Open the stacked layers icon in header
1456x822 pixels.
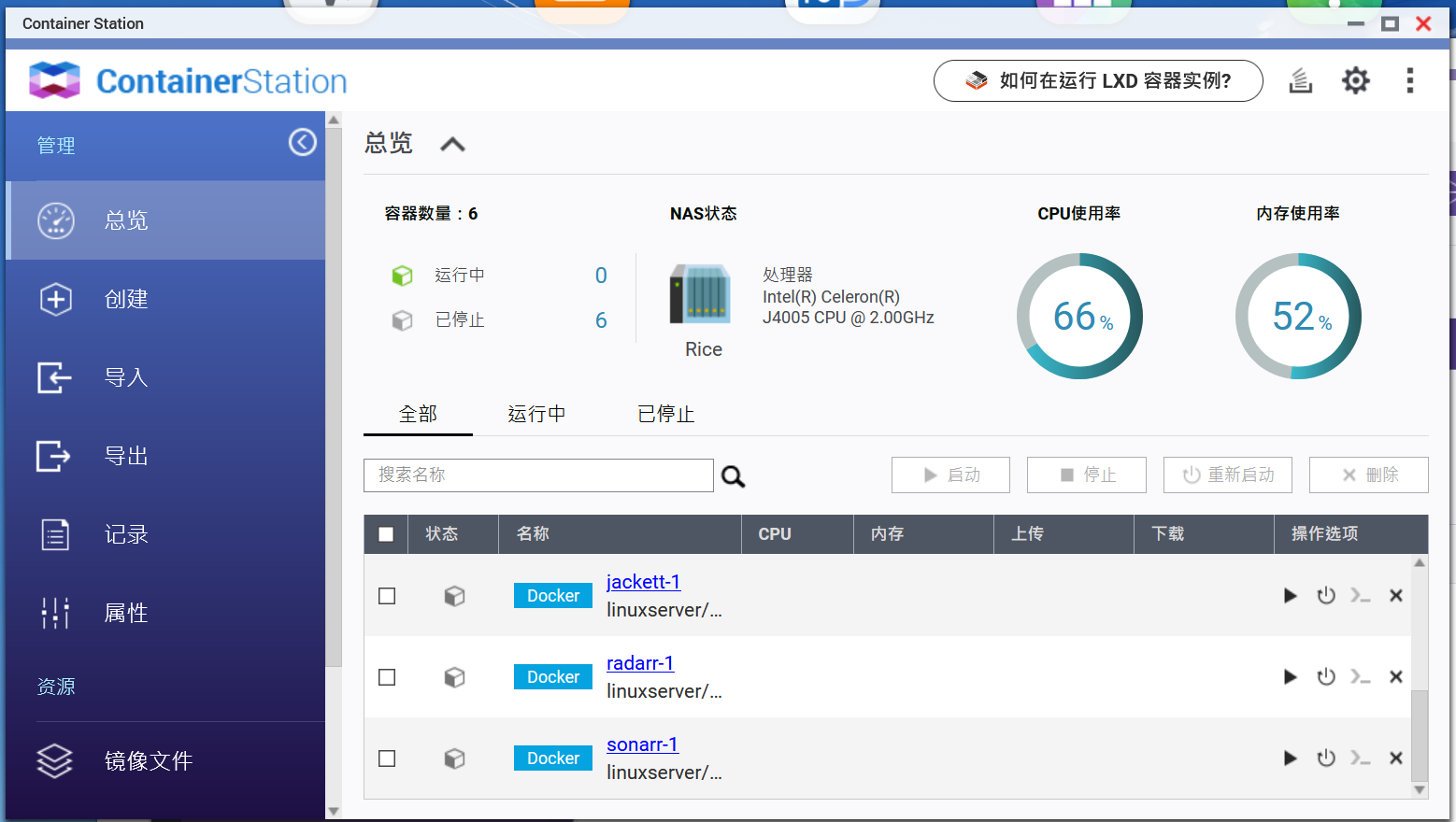(x=1301, y=80)
